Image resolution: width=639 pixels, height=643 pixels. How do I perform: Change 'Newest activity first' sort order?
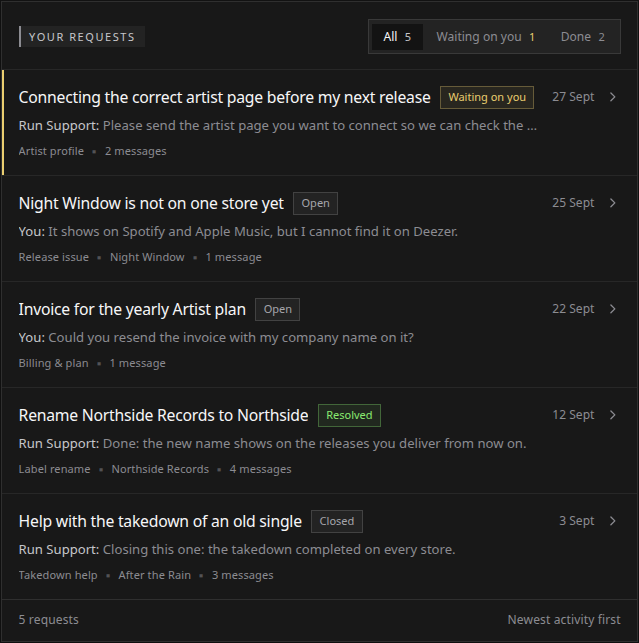pyautogui.click(x=564, y=620)
